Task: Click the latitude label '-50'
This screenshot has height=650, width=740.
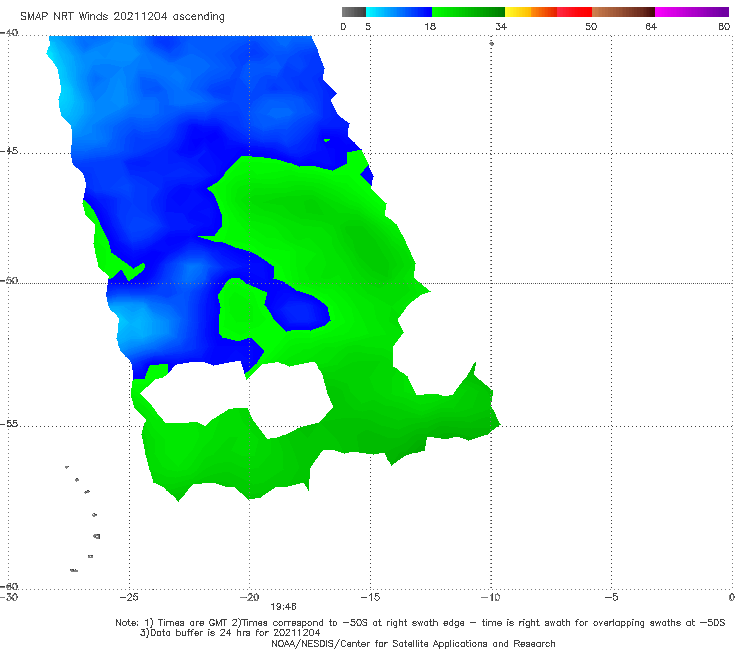Action: click(9, 280)
